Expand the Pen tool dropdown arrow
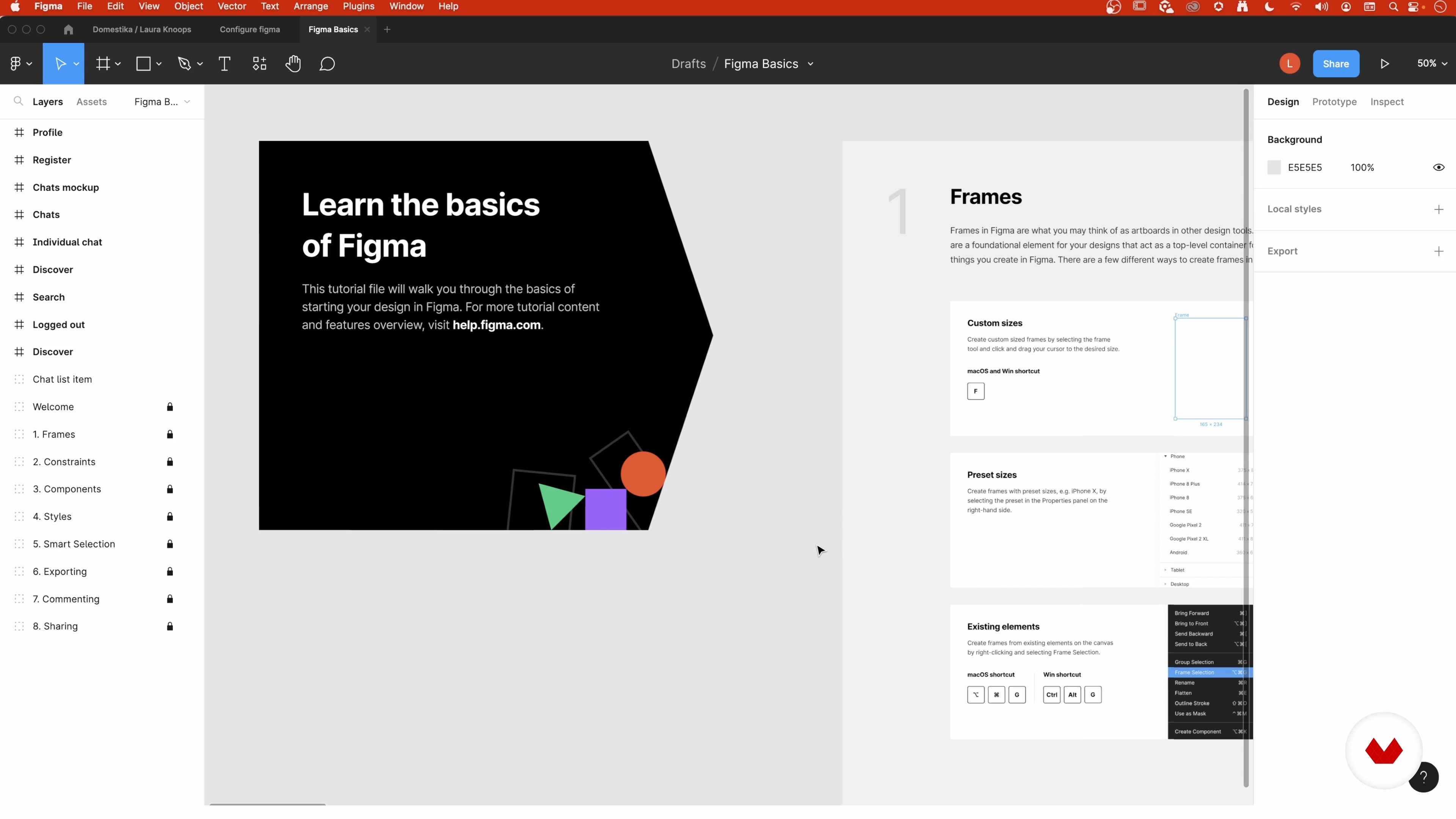 coord(199,64)
